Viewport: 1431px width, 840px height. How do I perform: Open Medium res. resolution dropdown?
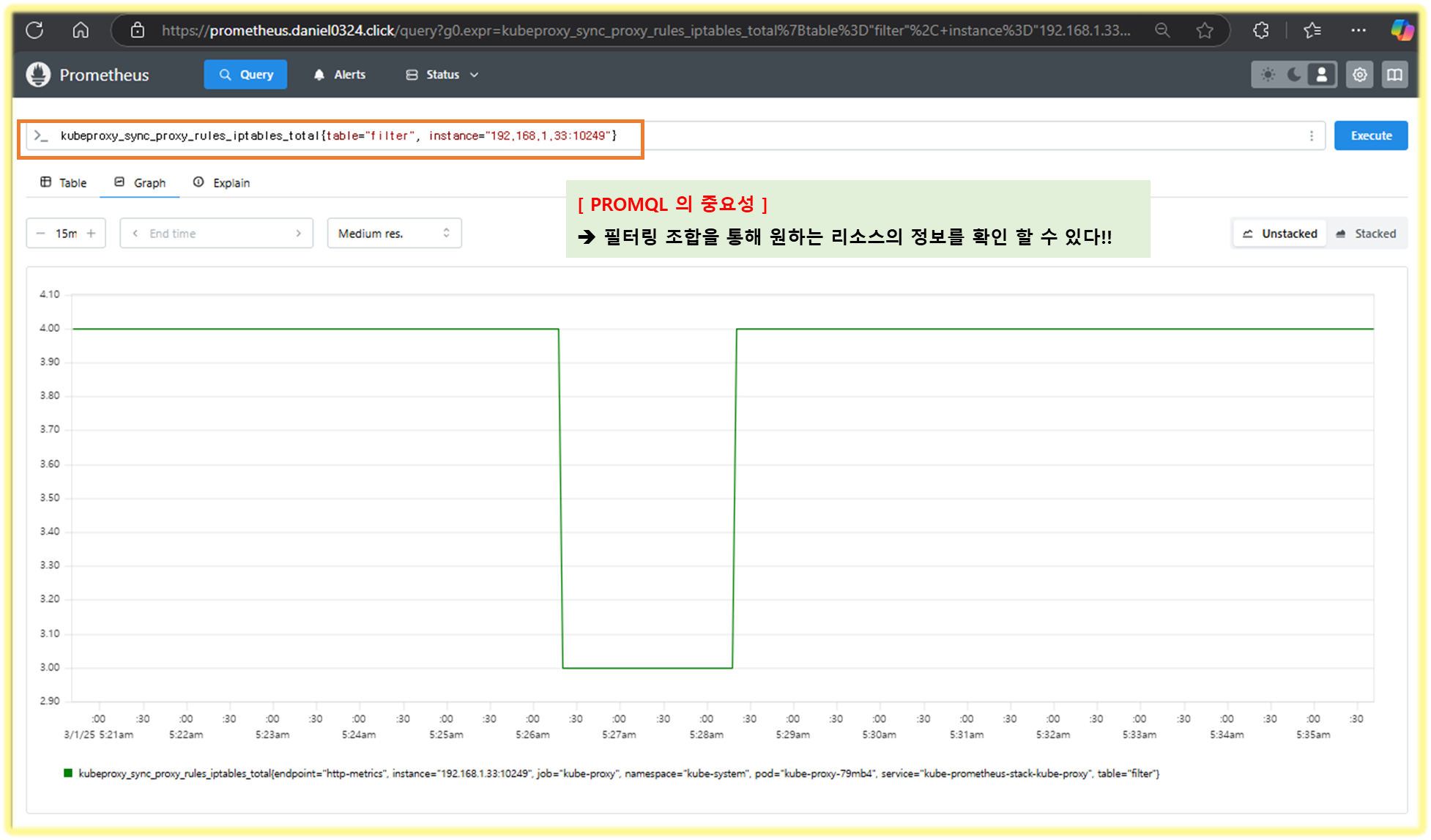pyautogui.click(x=394, y=234)
